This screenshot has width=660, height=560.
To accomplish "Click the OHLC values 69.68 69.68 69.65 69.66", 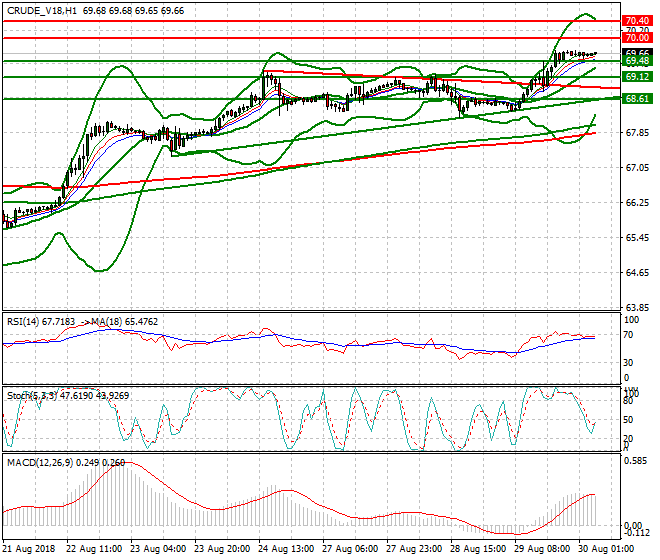I will pyautogui.click(x=133, y=11).
